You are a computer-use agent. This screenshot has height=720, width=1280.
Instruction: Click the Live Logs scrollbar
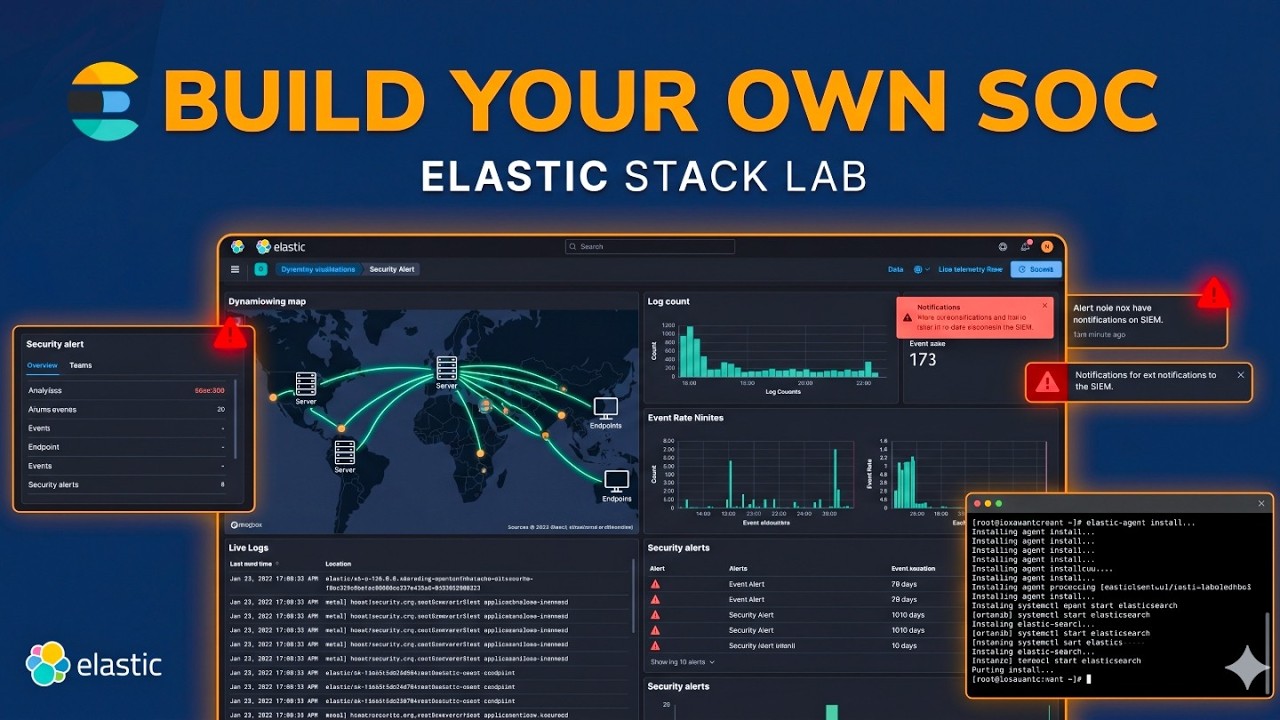click(x=634, y=595)
